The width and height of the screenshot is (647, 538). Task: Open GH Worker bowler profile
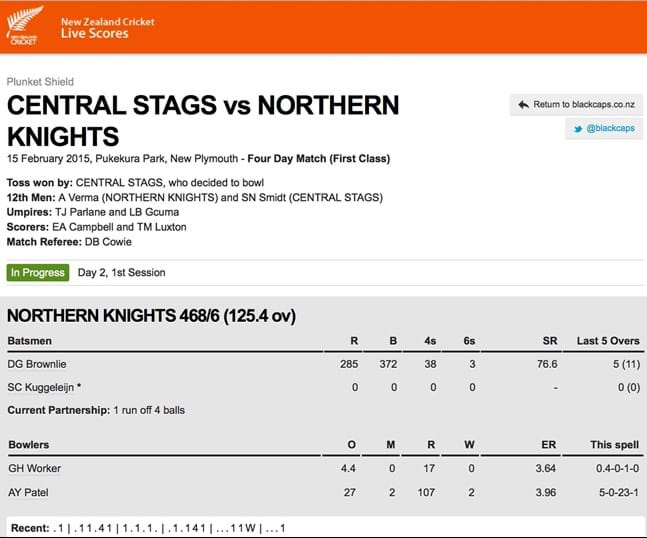coord(35,468)
